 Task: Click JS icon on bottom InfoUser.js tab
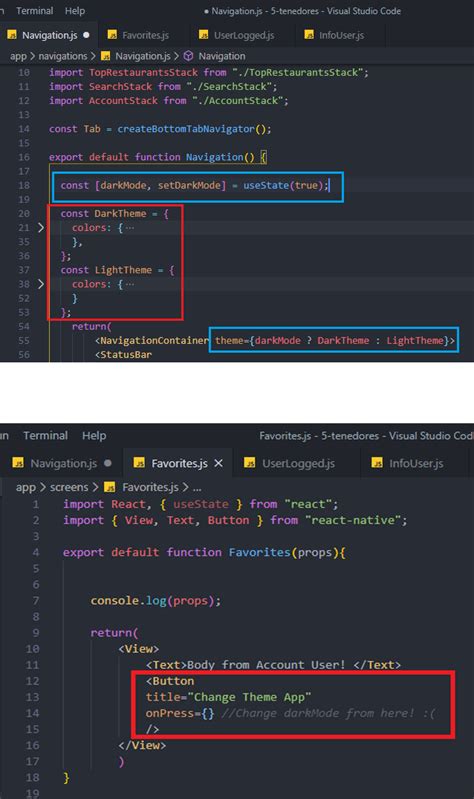coord(377,463)
